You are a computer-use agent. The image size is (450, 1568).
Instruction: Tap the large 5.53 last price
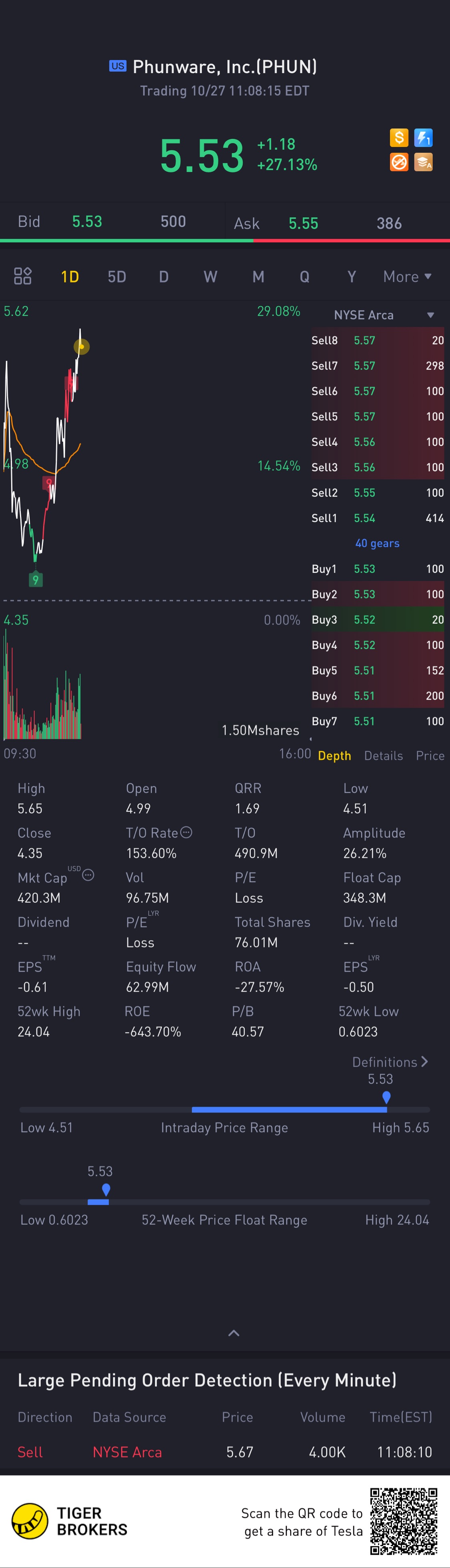202,156
